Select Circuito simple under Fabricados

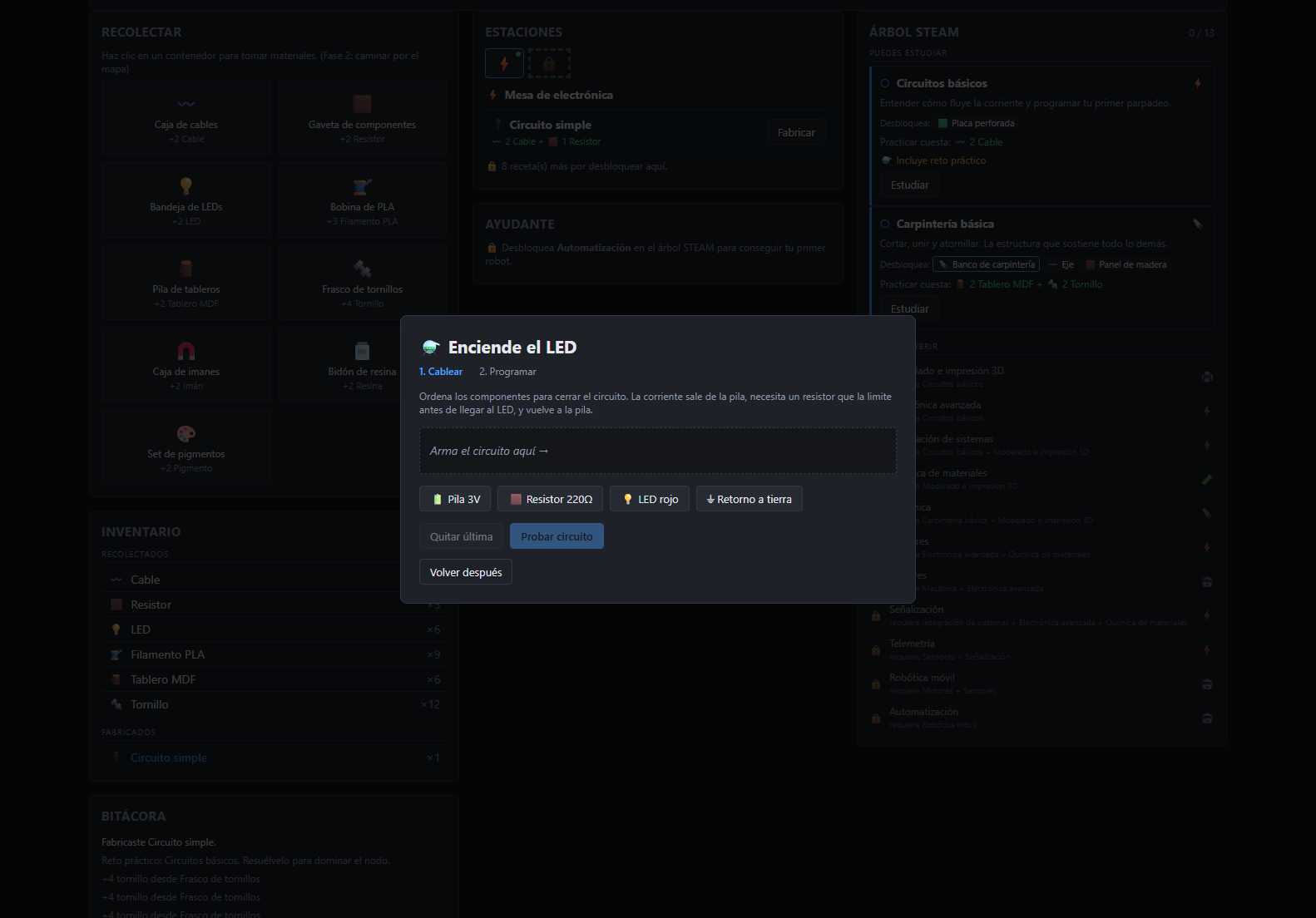[274, 758]
